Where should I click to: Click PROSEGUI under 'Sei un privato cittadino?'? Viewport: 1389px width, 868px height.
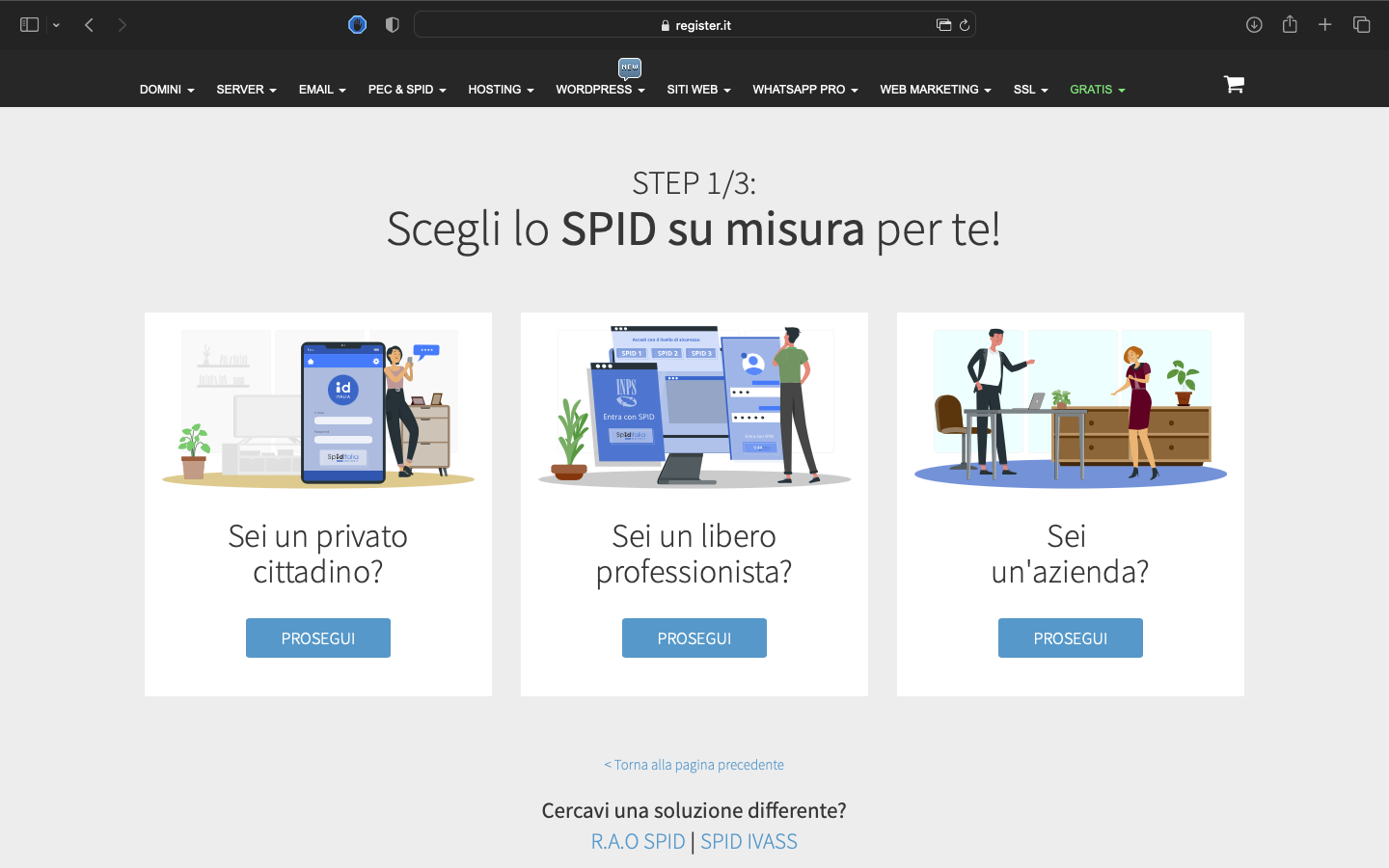tap(318, 637)
